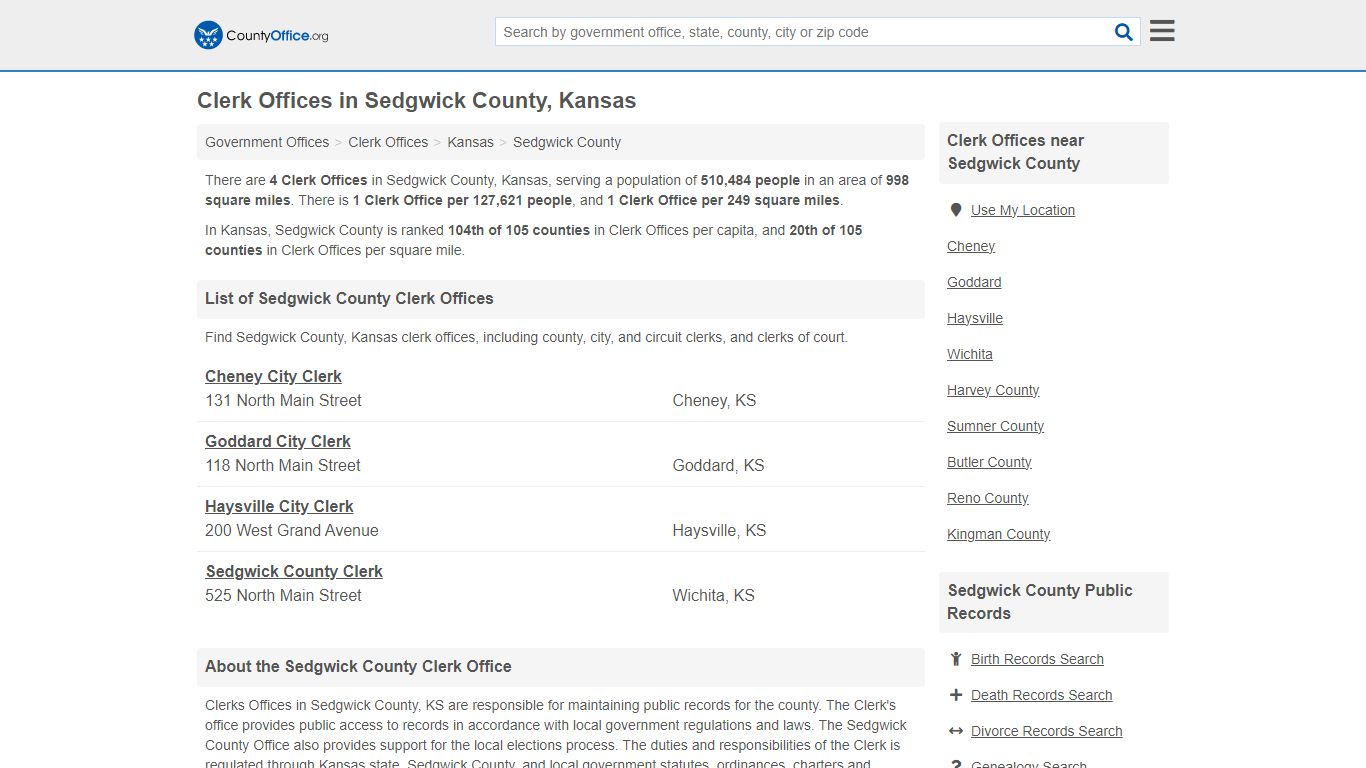The height and width of the screenshot is (768, 1366).
Task: Open Sumner County link
Action: (995, 426)
